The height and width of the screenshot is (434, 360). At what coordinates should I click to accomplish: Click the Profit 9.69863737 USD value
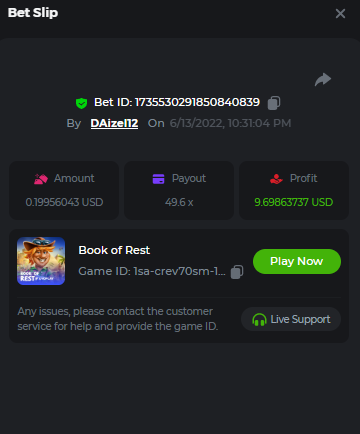pos(294,202)
